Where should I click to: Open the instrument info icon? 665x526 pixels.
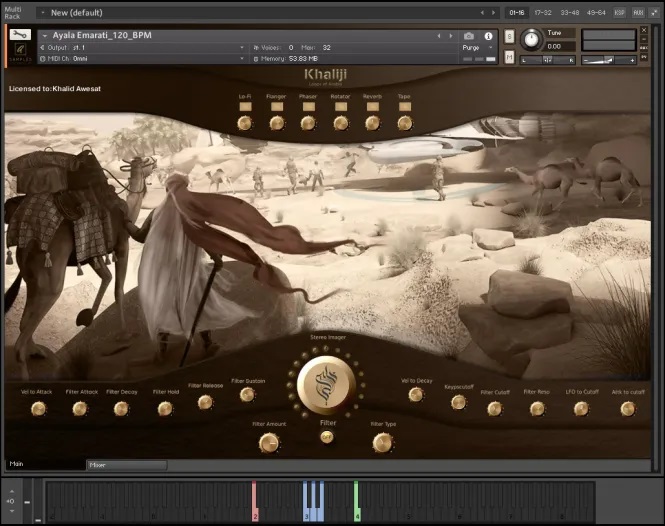(488, 36)
